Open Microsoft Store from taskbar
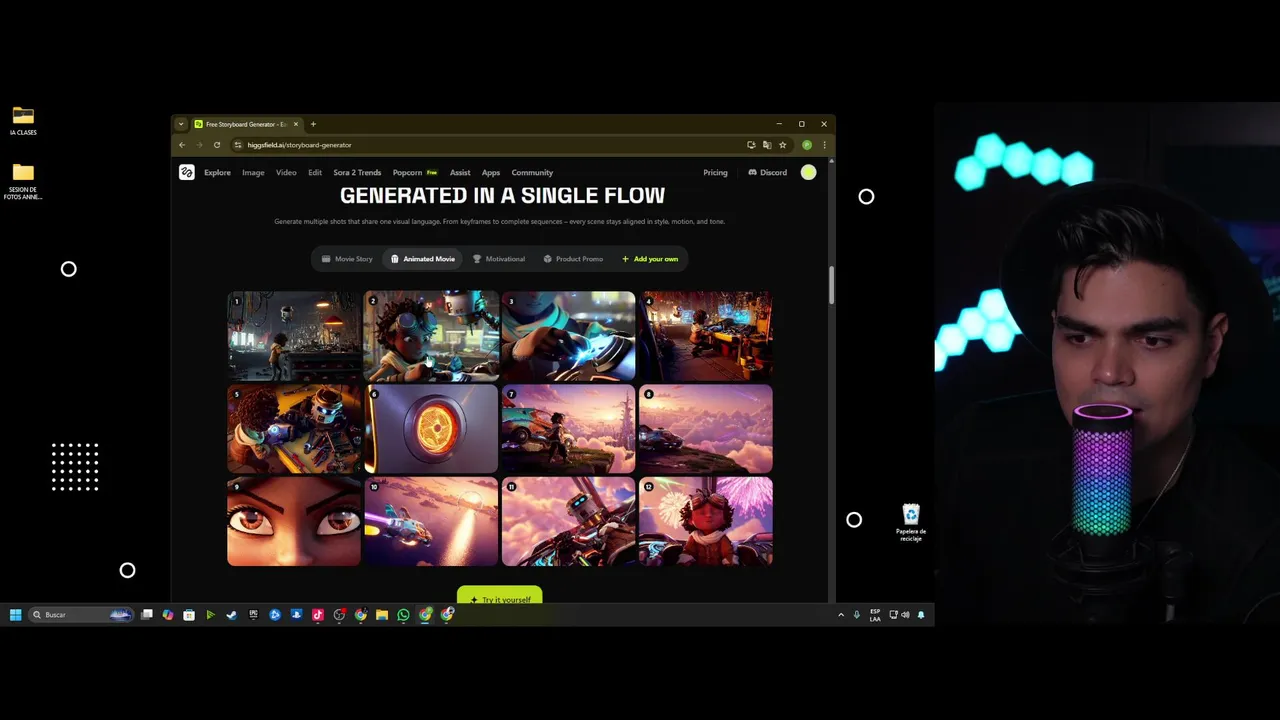Screen dimensions: 1280x720 pyautogui.click(x=189, y=615)
